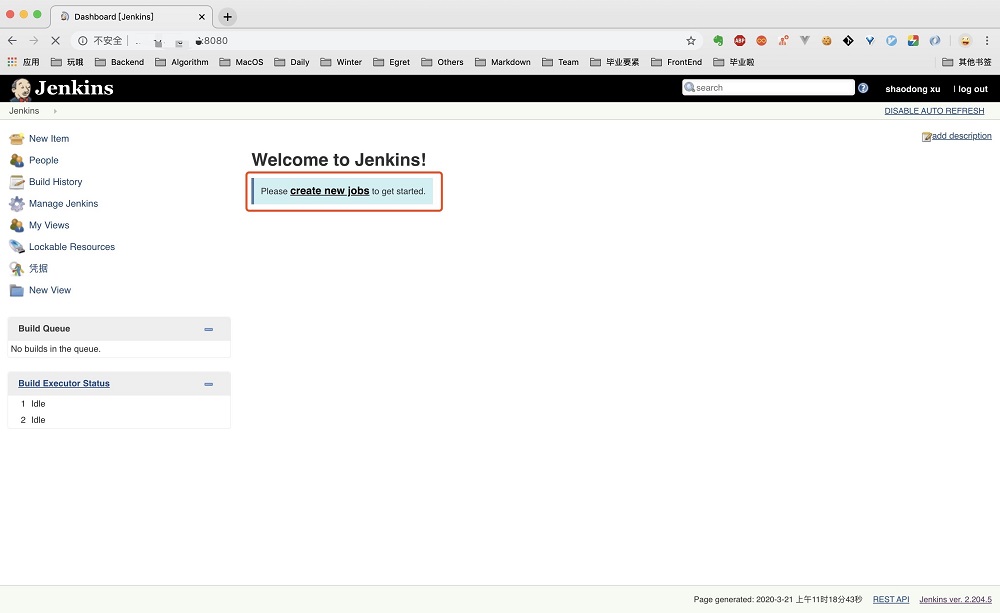The width and height of the screenshot is (1000, 613).
Task: Click the create new jobs link
Action: 329,191
